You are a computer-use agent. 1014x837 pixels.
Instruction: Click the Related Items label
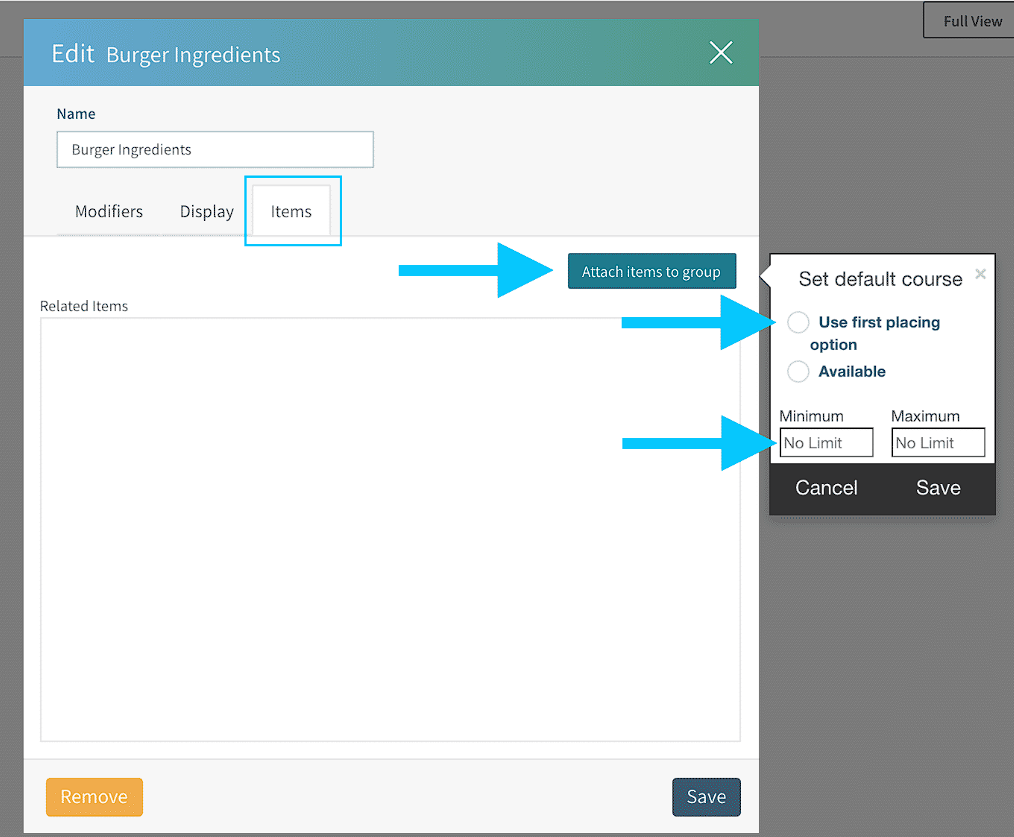84,306
